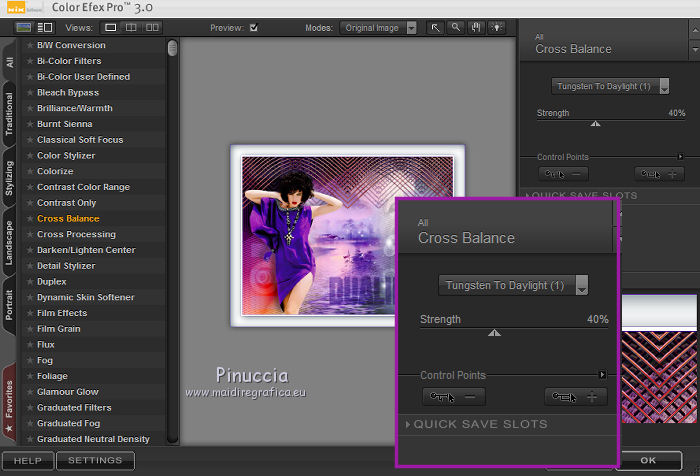Open the Landscape filters tab

click(x=9, y=242)
